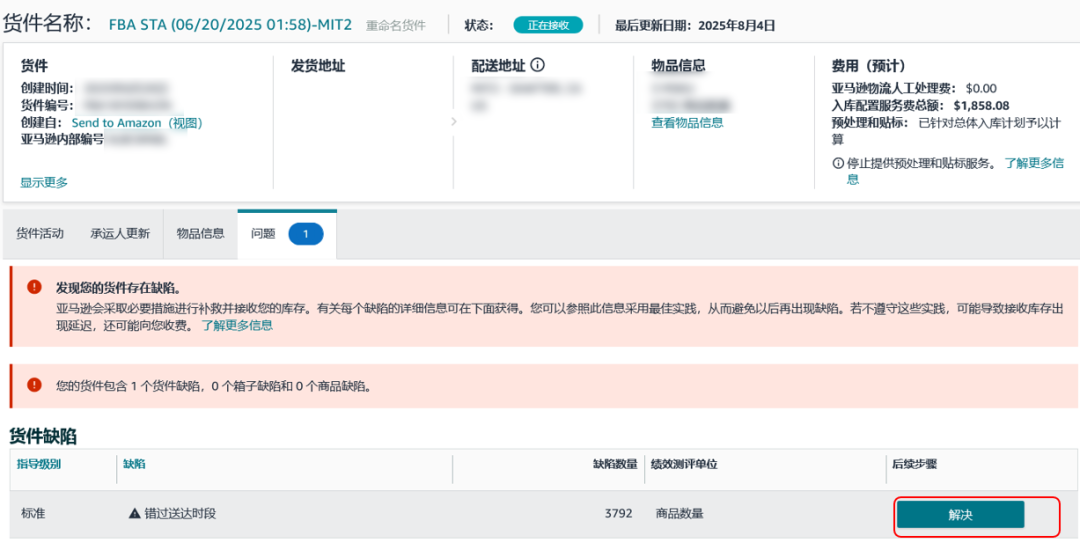1080x543 pixels.
Task: Click info icon before 停止提供预处理和贴标服务
Action: click(838, 163)
